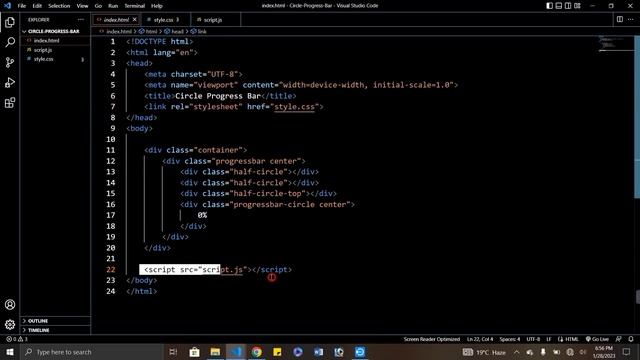Follow the script.js link in src
The height and width of the screenshot is (360, 640).
(x=222, y=269)
